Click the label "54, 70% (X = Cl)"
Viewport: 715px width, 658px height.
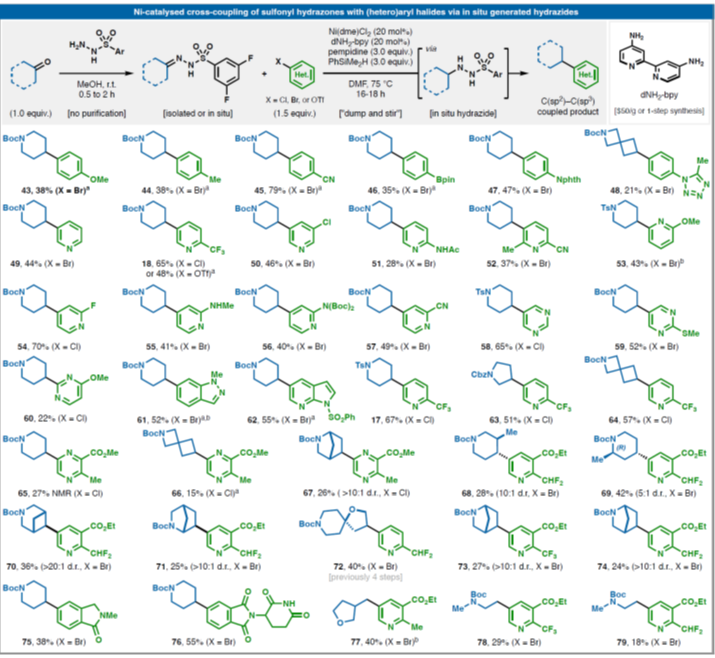click(49, 347)
